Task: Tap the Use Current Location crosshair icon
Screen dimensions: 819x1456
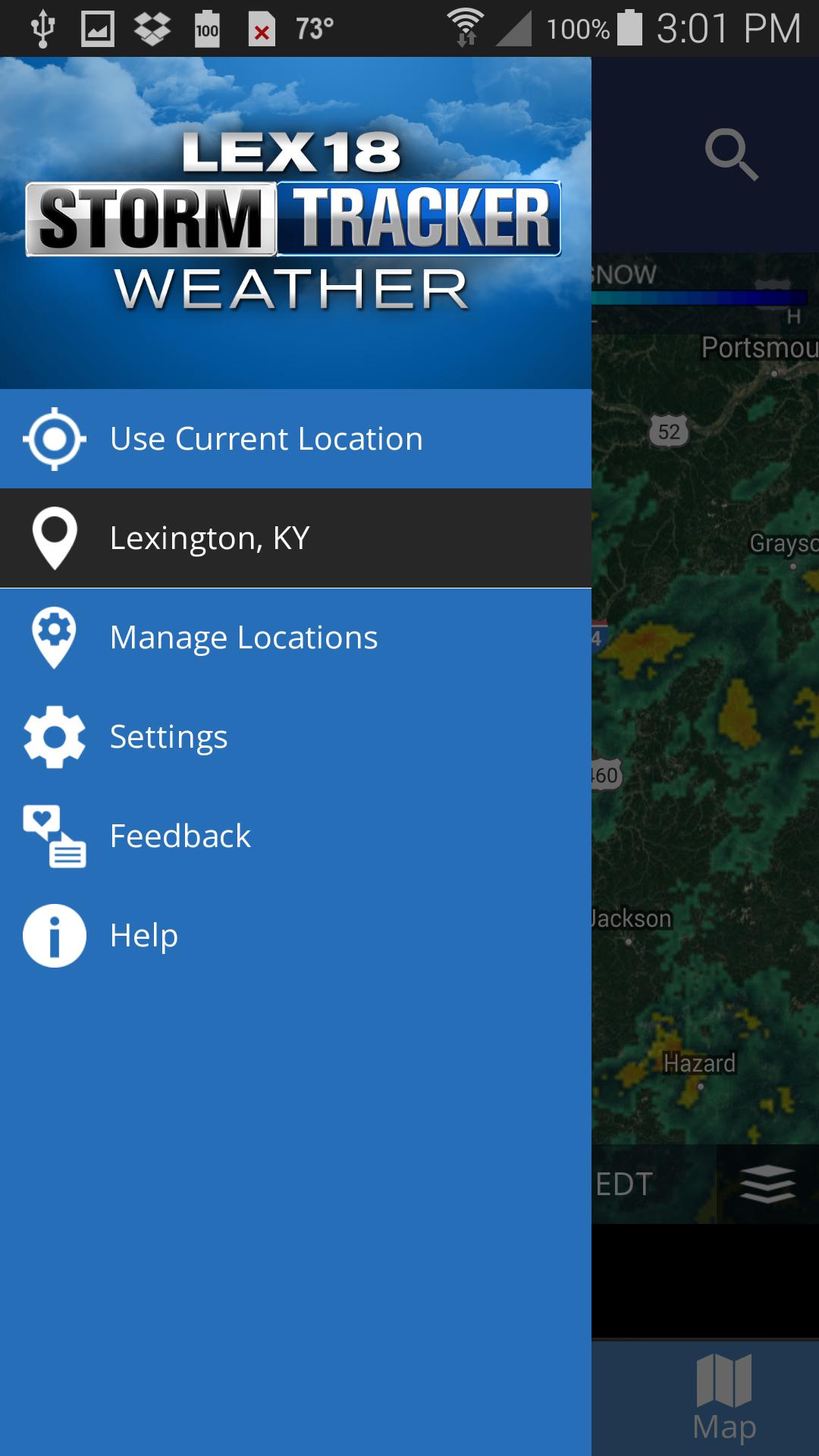Action: 55,439
